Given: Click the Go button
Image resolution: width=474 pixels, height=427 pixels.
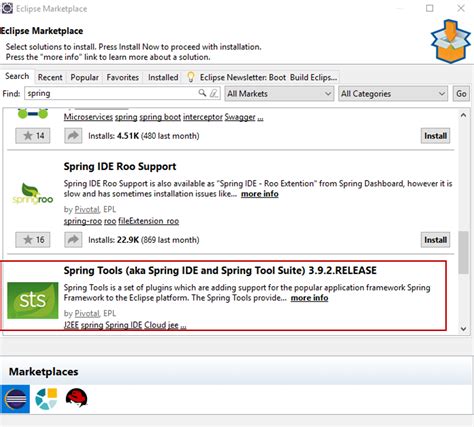Looking at the screenshot, I should click(461, 94).
